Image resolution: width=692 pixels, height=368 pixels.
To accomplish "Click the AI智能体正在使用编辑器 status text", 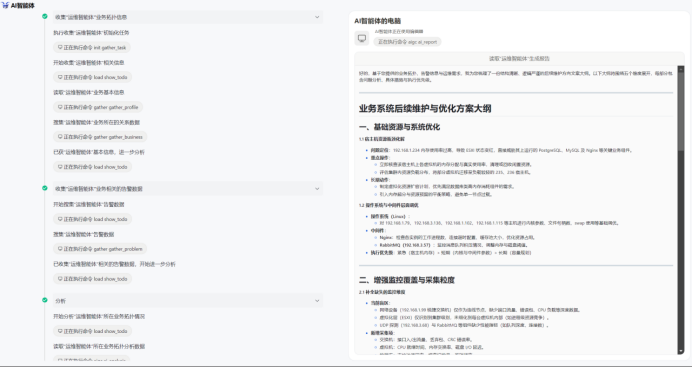I will click(399, 31).
